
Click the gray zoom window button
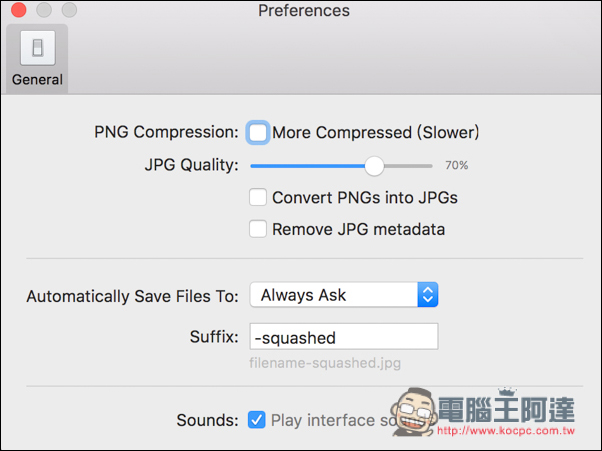pyautogui.click(x=69, y=10)
